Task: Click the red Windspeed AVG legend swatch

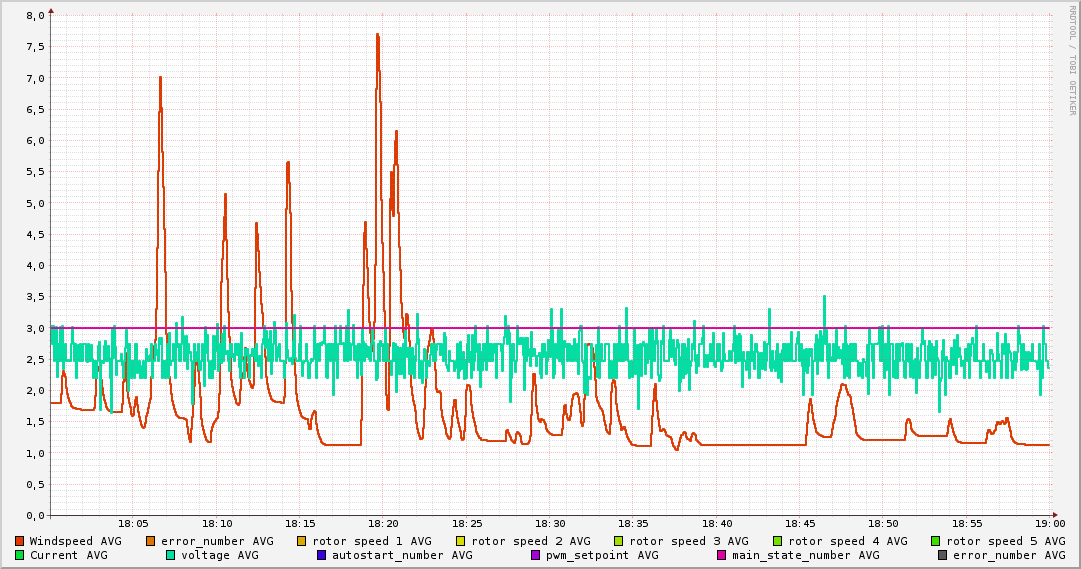Action: pos(20,541)
